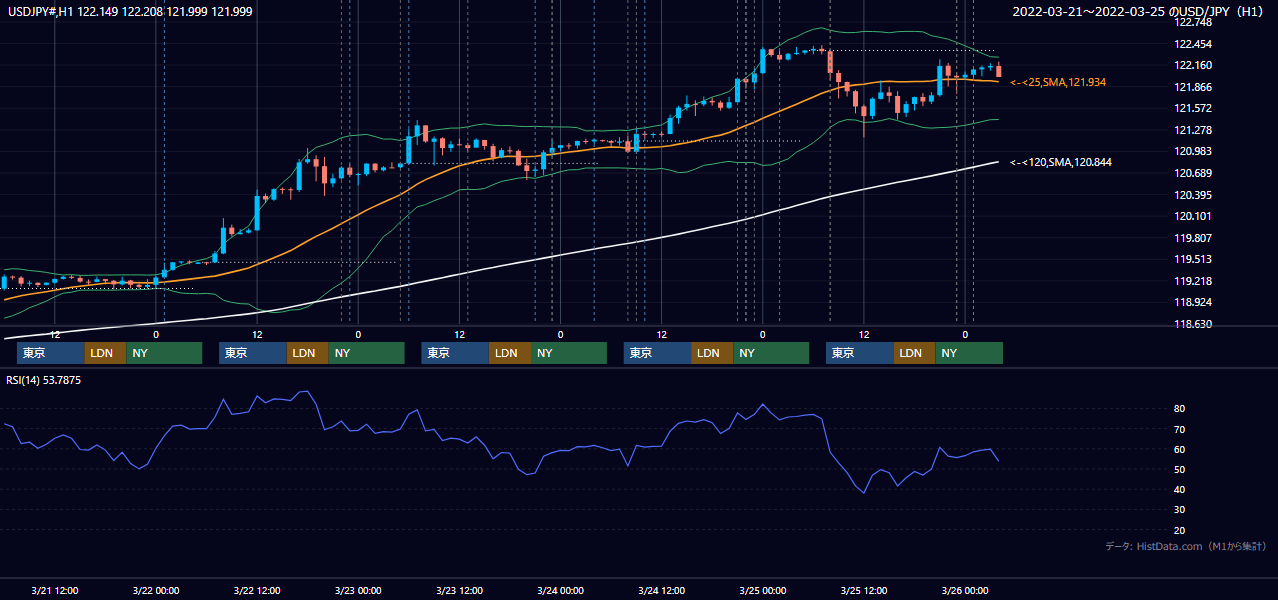Click price axis label 121.278
1278x600 pixels.
tap(1193, 130)
